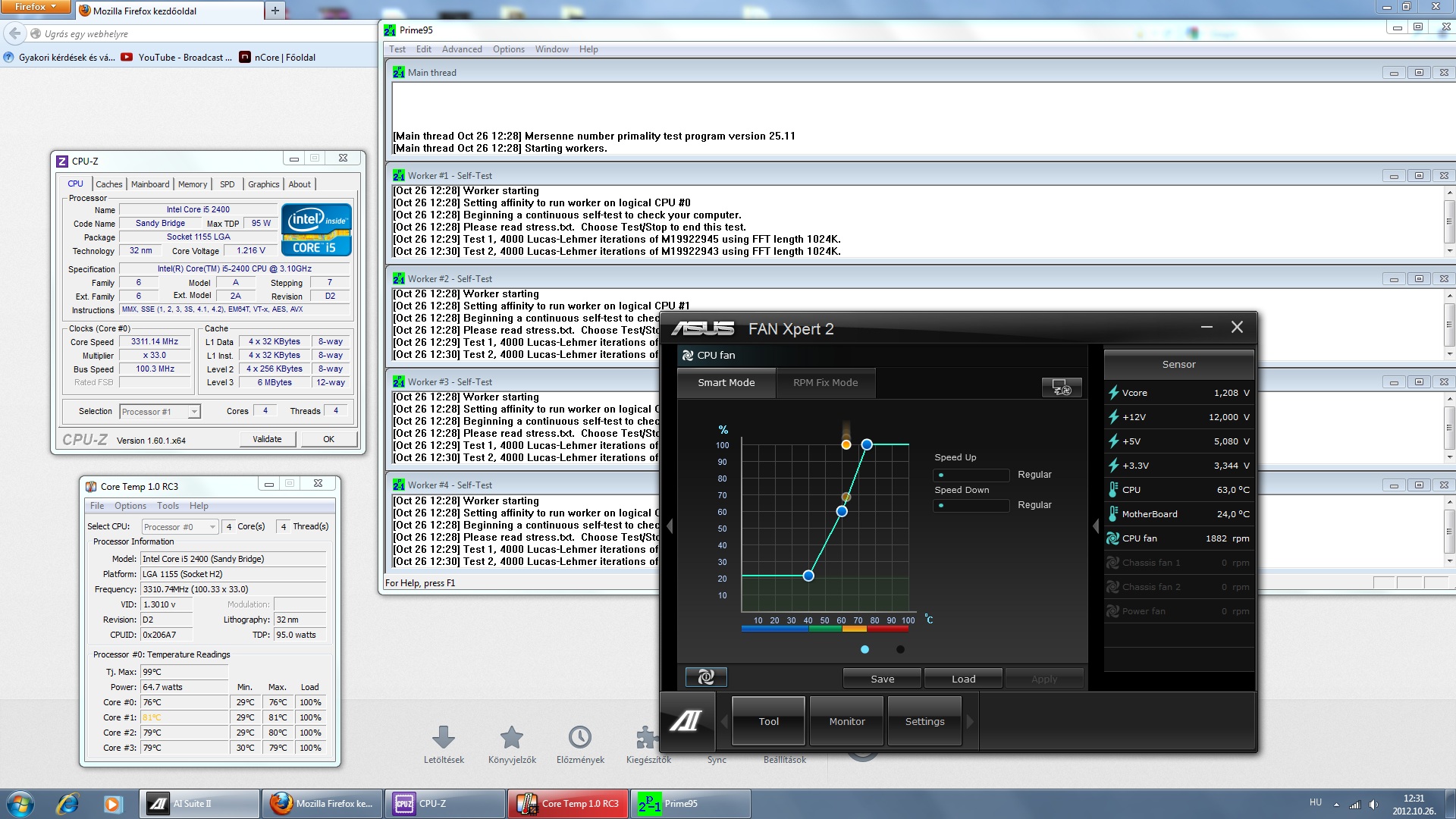Switch to the Mainboard tab in CPU-Z
The height and width of the screenshot is (819, 1456).
coord(150,184)
